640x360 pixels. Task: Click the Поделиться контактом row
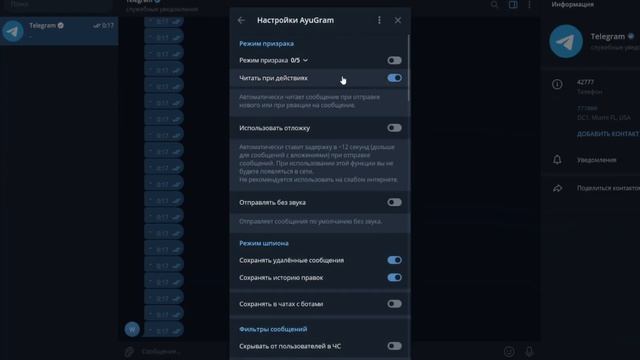591,188
